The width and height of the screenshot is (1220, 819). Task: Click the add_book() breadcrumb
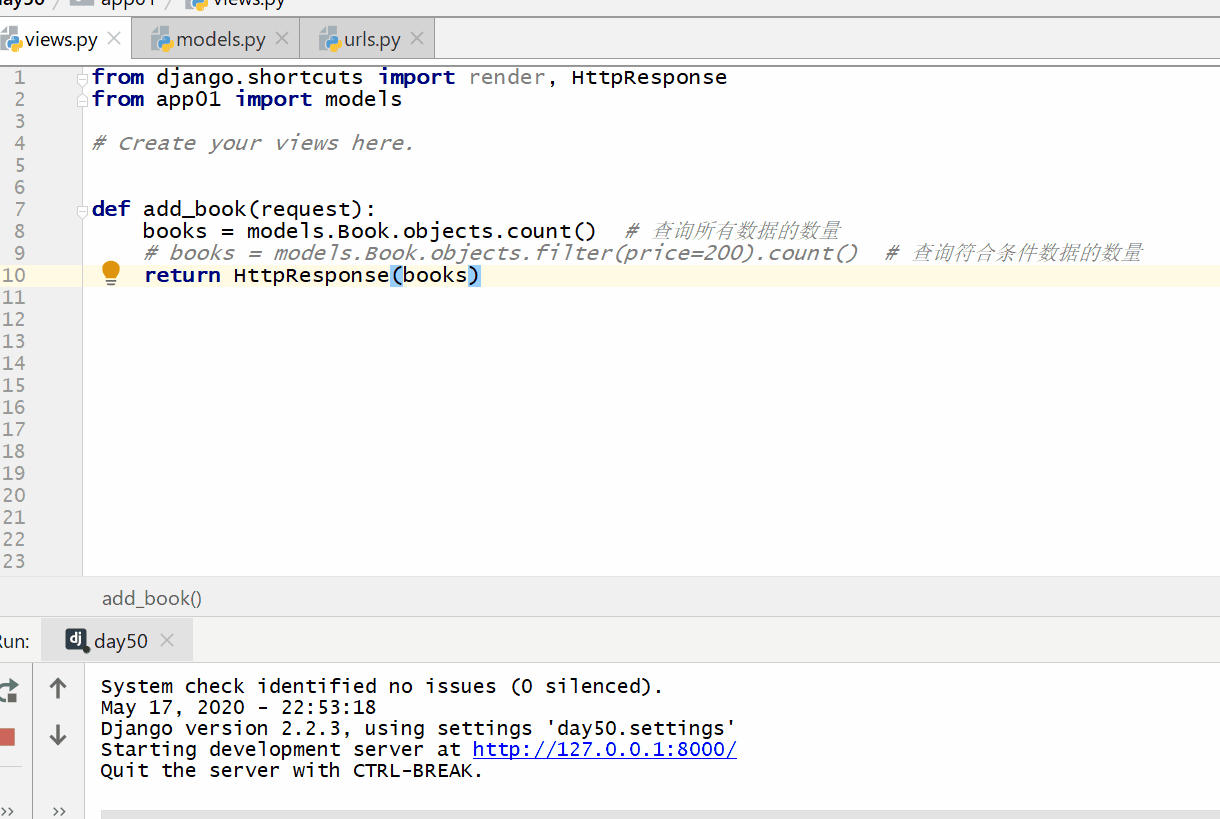(152, 598)
